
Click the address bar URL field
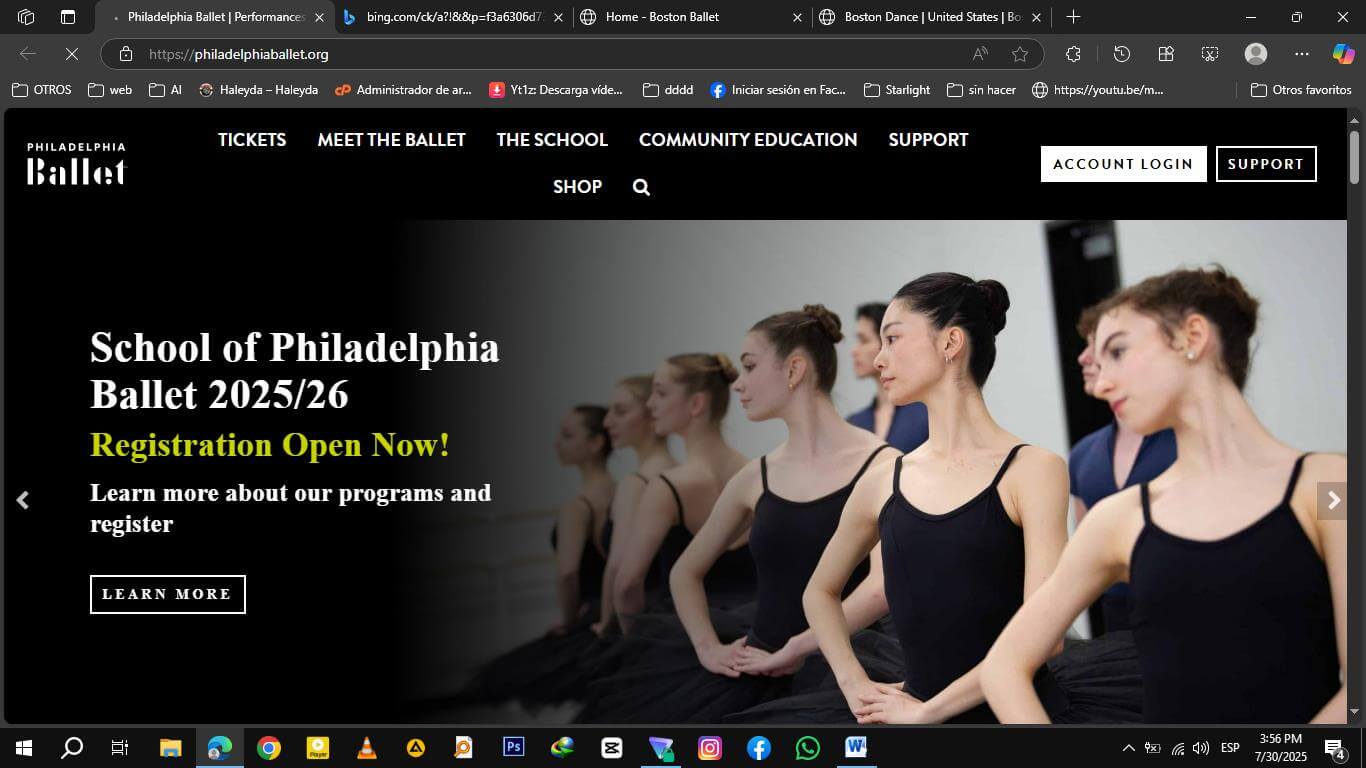550,54
